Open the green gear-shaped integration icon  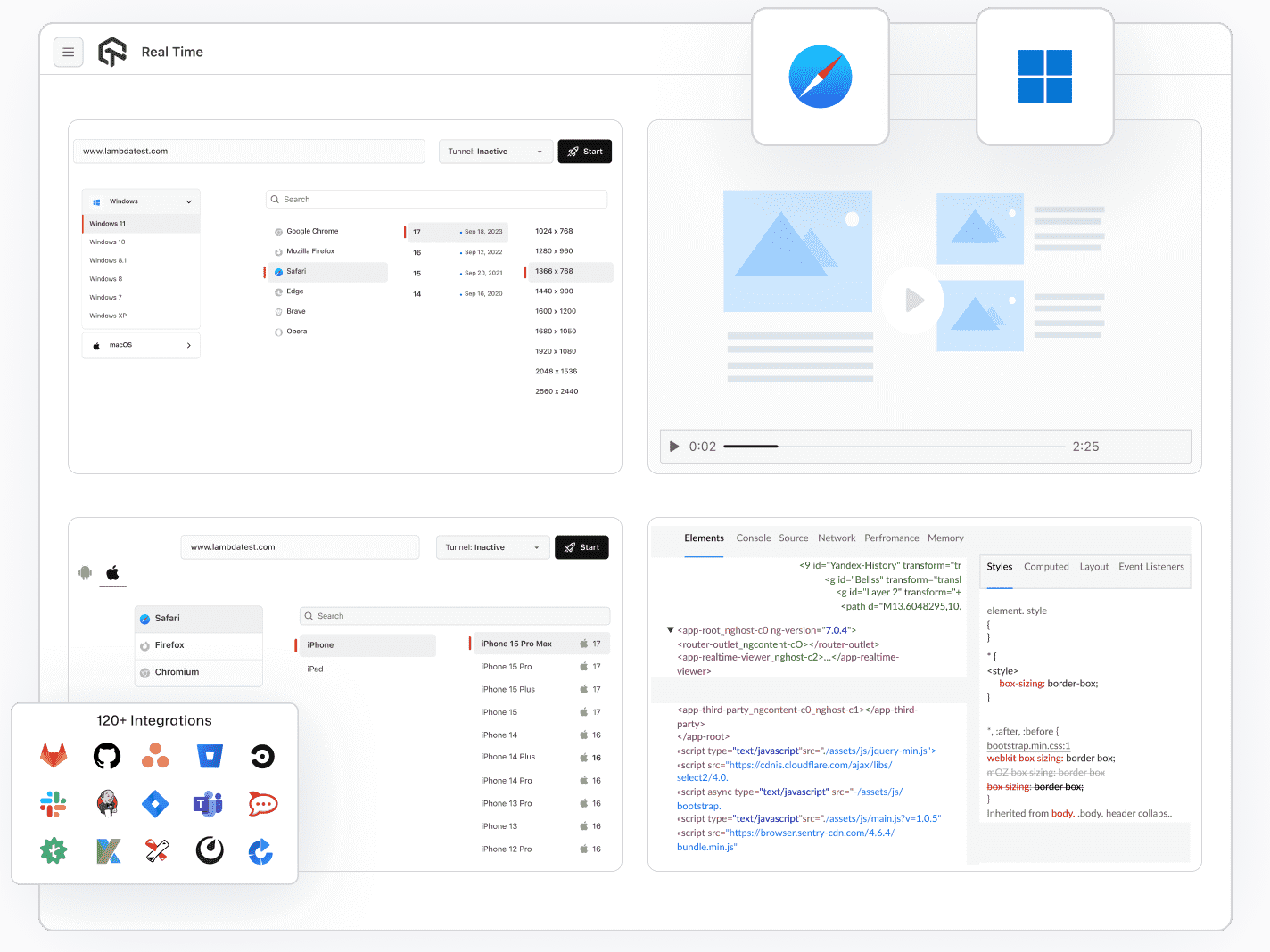pyautogui.click(x=54, y=850)
